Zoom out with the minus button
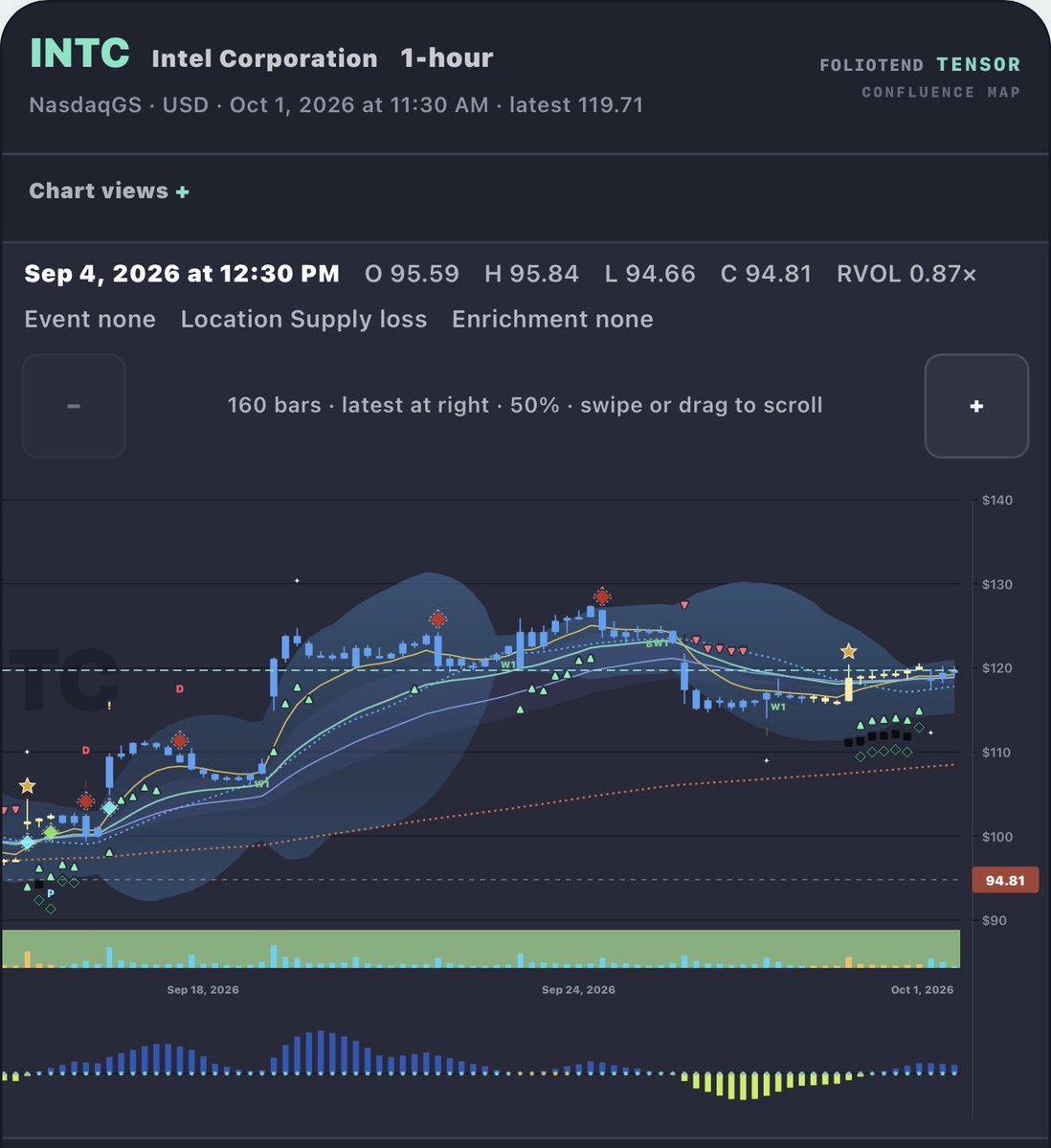The image size is (1051, 1148). (x=74, y=406)
